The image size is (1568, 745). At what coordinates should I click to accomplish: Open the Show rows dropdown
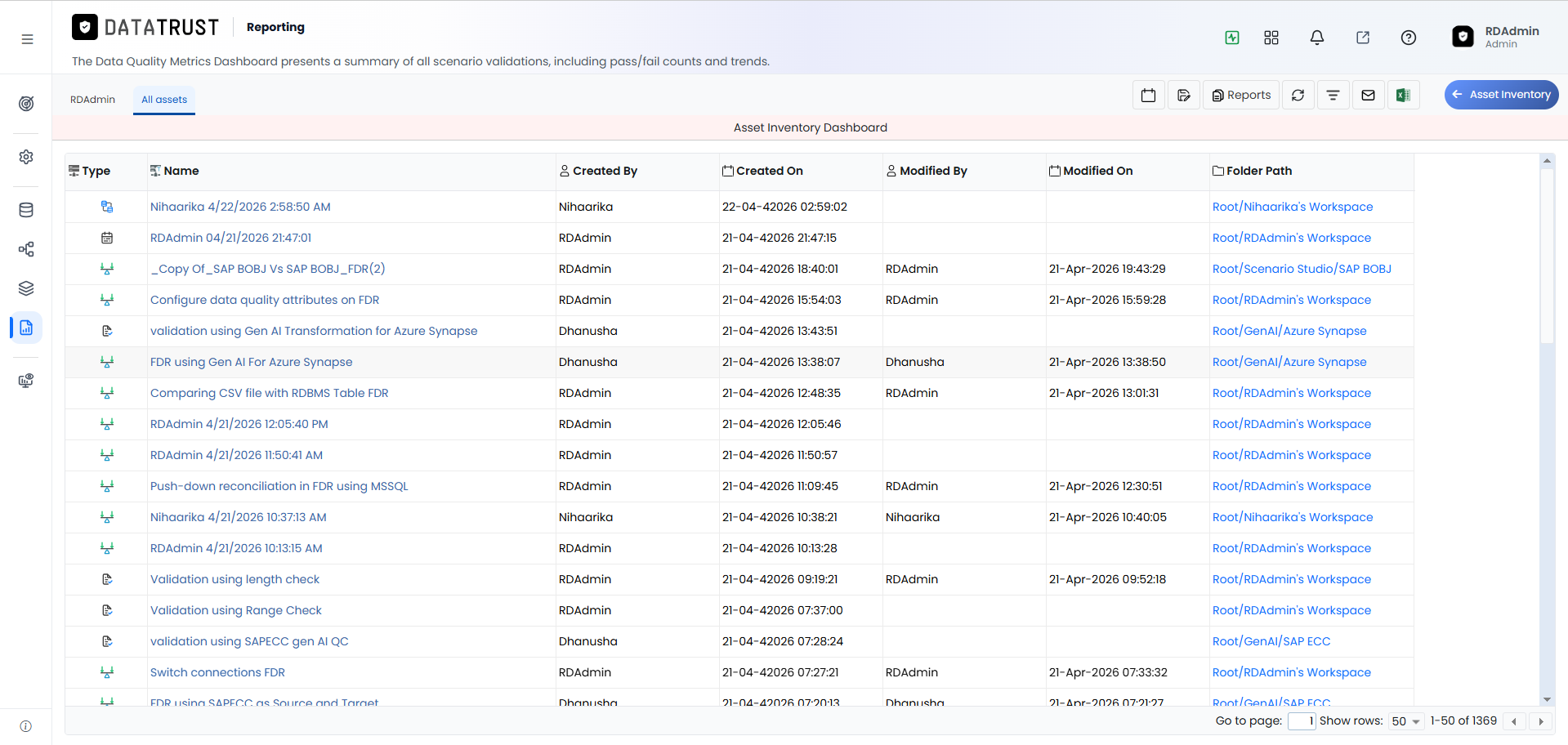pyautogui.click(x=1406, y=721)
